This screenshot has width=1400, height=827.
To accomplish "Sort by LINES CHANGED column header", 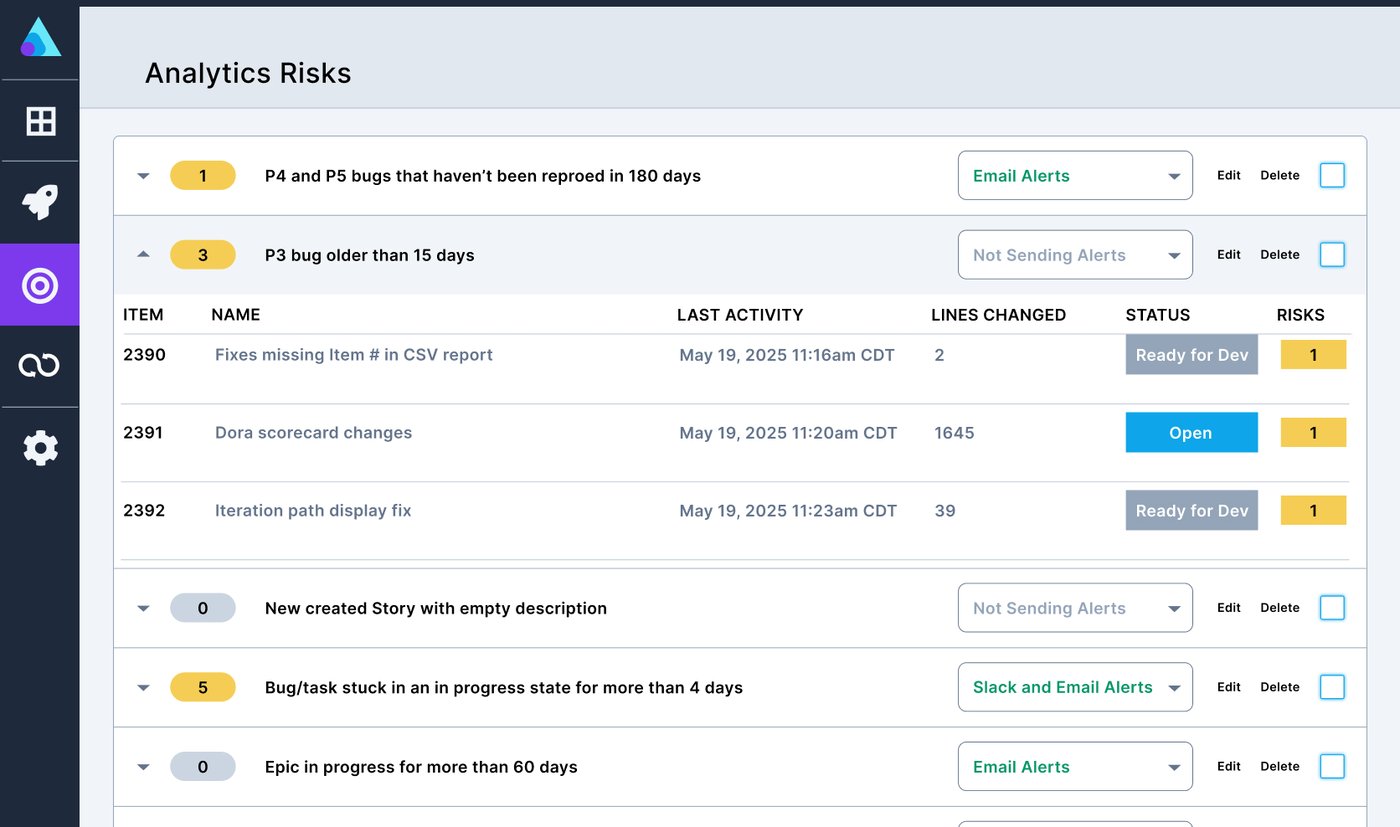I will point(998,315).
